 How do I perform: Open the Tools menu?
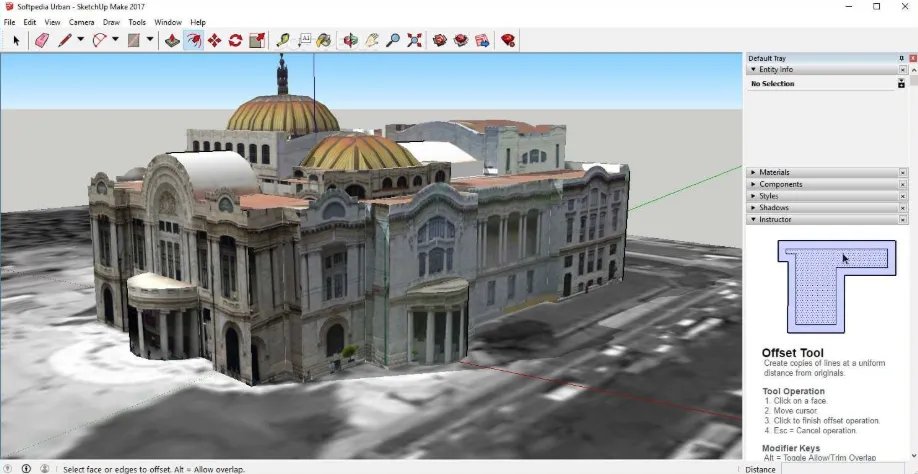click(x=137, y=22)
